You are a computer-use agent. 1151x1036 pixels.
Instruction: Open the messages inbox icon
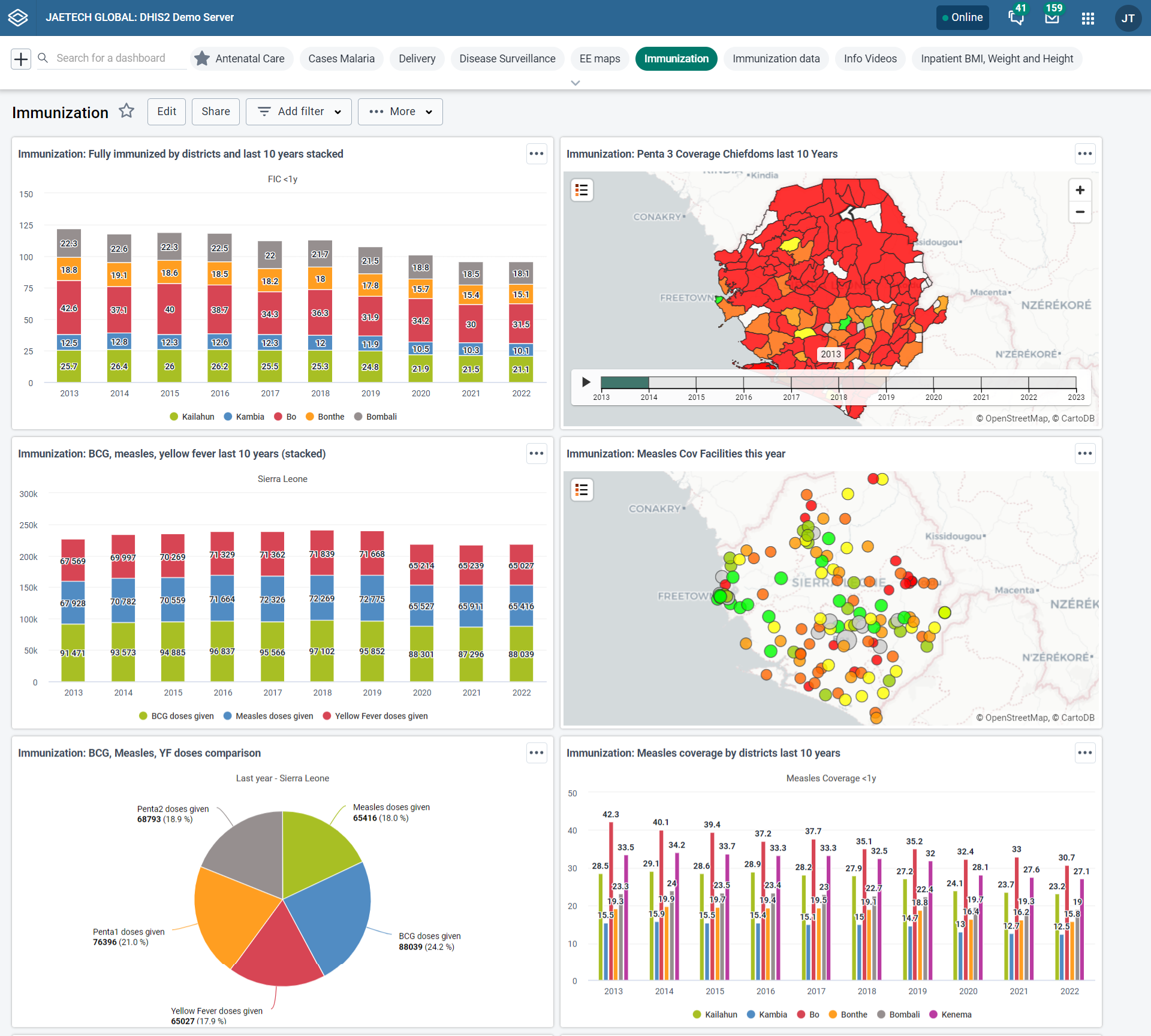tap(1051, 18)
